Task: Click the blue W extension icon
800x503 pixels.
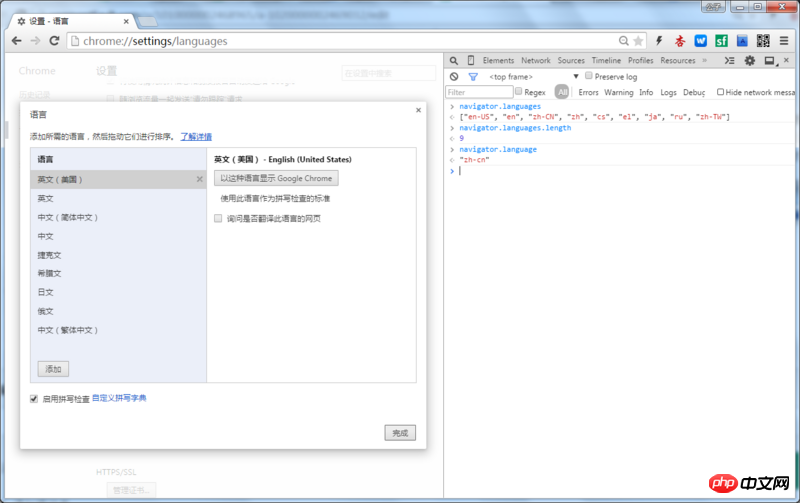Action: point(701,41)
